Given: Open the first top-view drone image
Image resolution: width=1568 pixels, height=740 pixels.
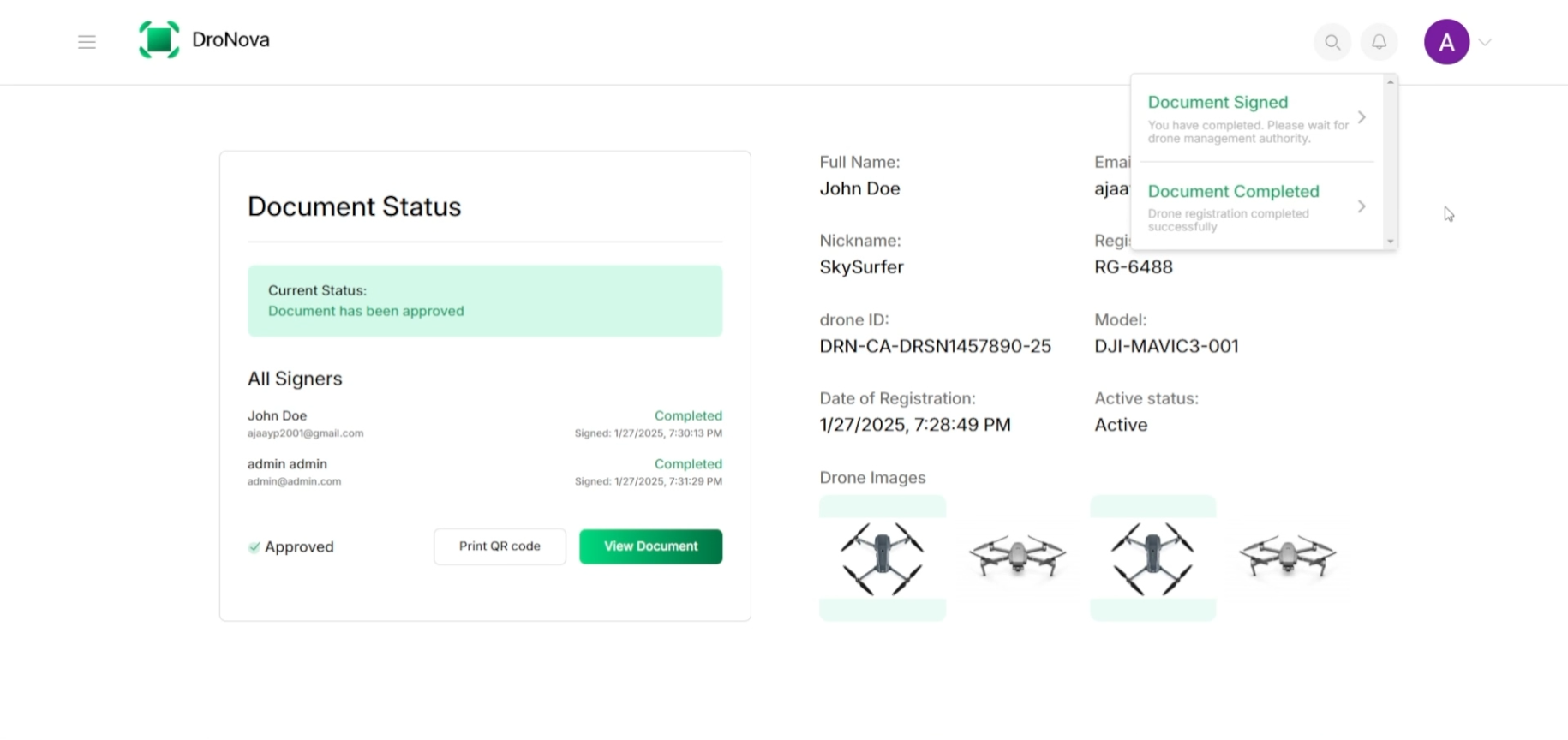Looking at the screenshot, I should pos(882,557).
